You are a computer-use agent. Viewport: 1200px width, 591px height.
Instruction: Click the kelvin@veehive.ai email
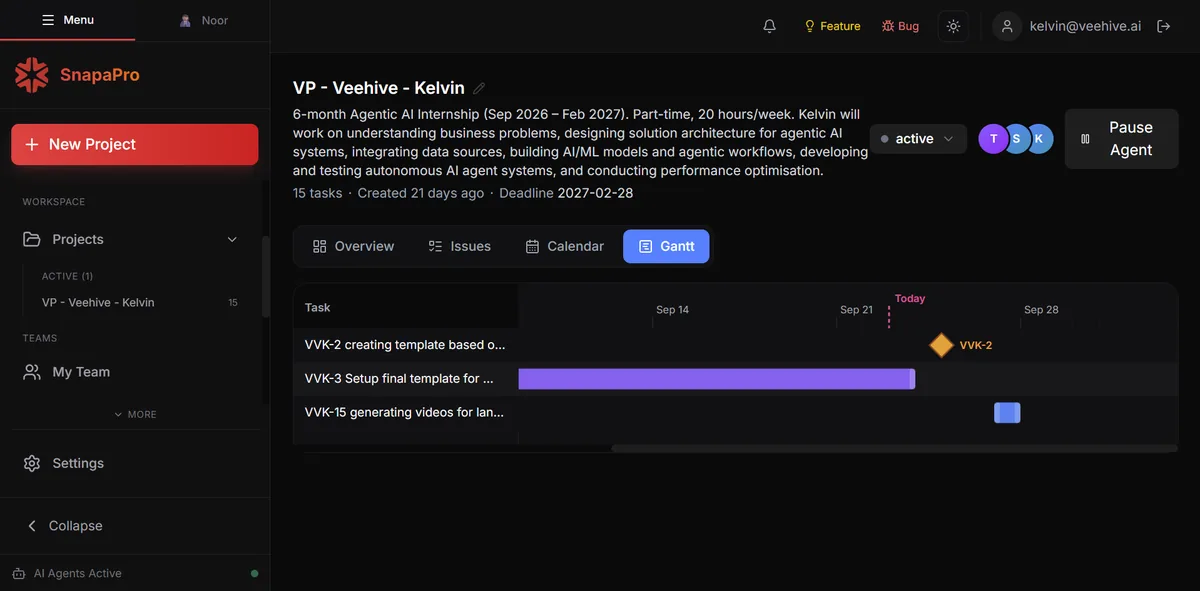(1085, 26)
